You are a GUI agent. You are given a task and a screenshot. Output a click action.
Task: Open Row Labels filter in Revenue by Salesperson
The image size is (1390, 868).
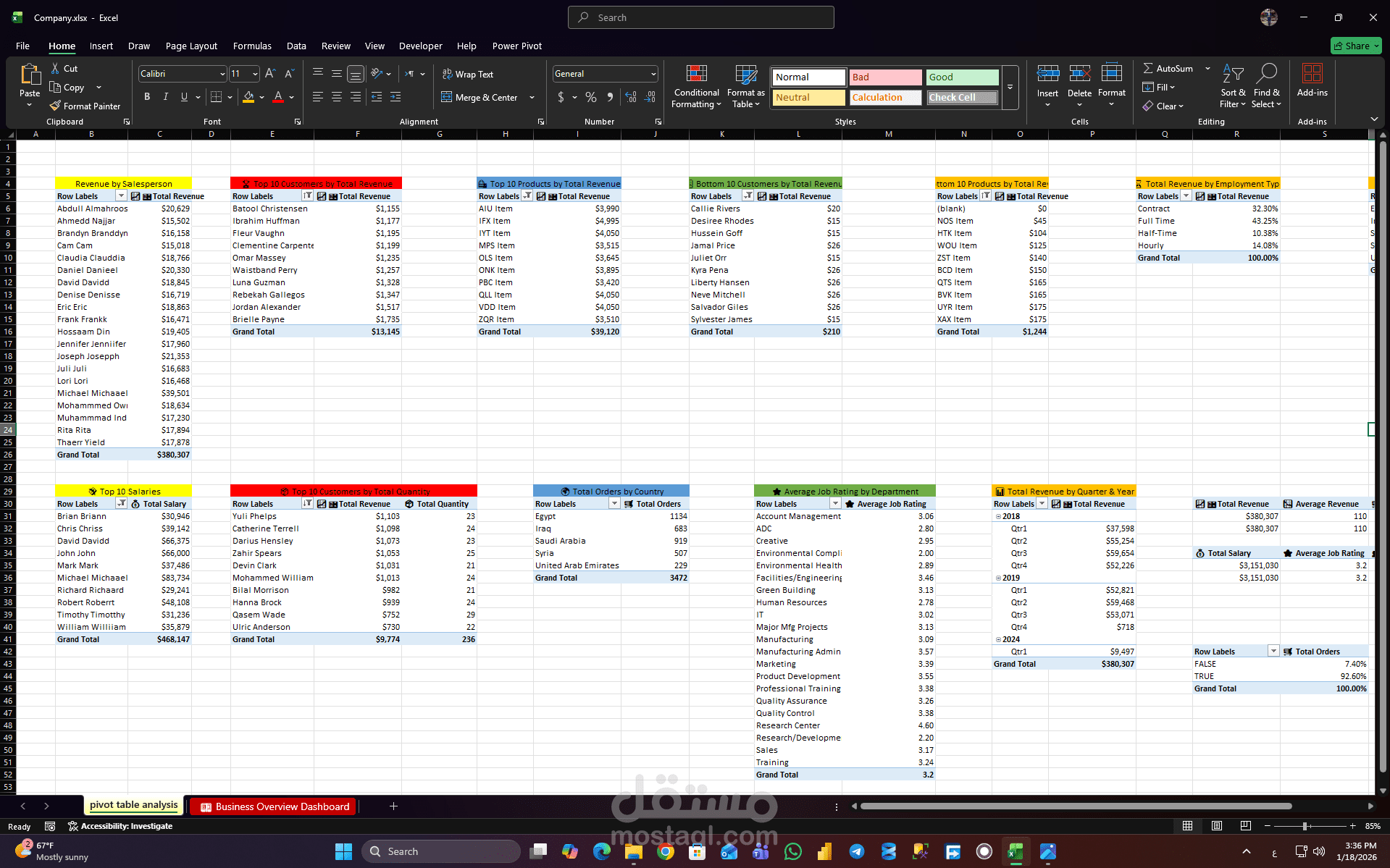121,196
